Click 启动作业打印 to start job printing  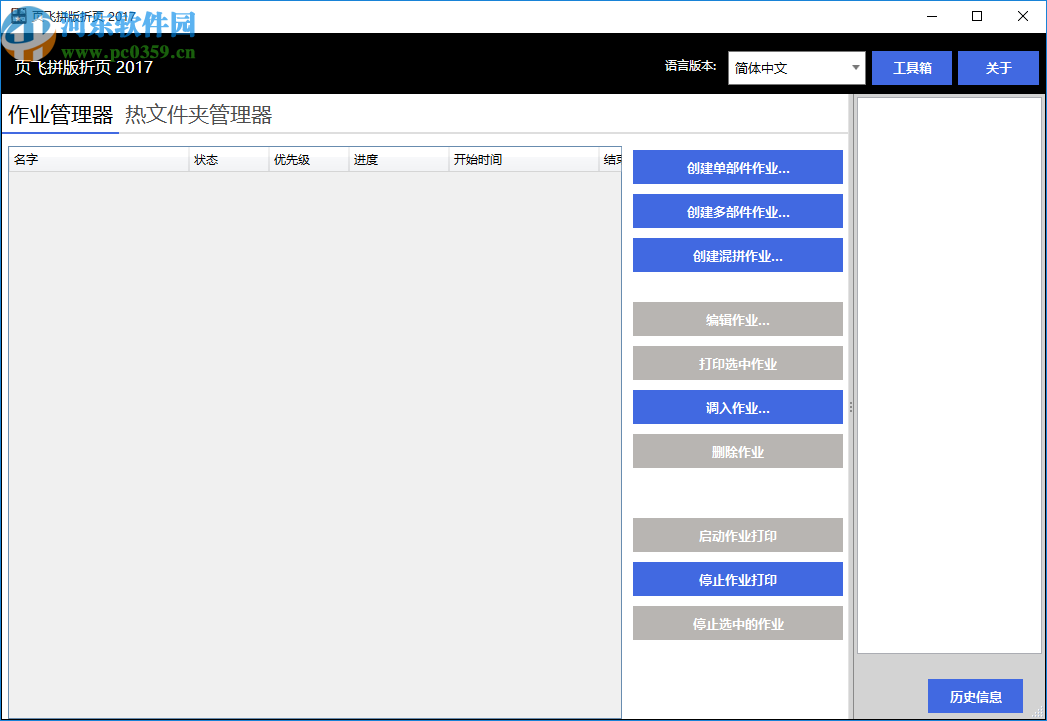737,535
